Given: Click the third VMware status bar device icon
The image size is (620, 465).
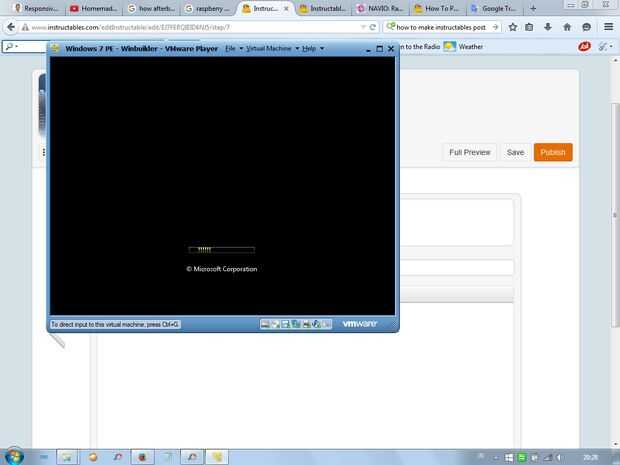Looking at the screenshot, I should [x=285, y=324].
